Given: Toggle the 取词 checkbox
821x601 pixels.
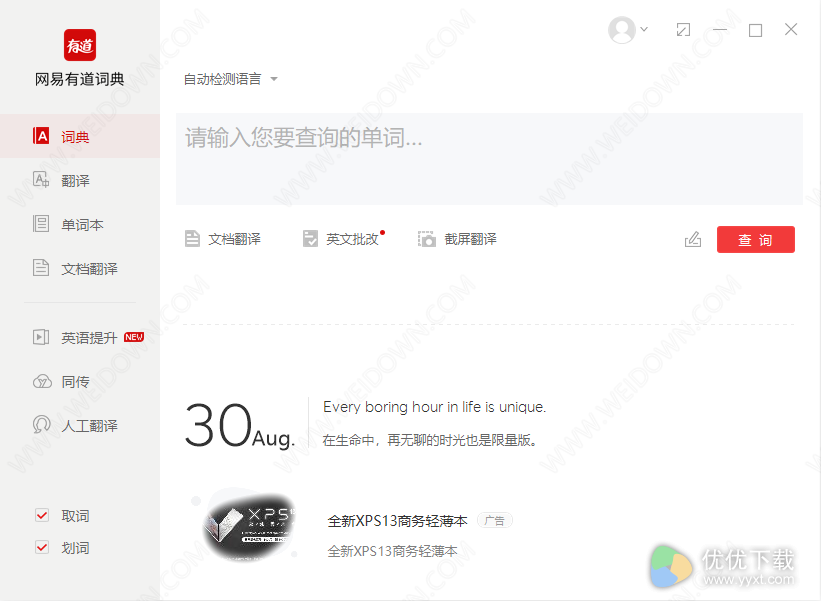Looking at the screenshot, I should click(x=42, y=515).
